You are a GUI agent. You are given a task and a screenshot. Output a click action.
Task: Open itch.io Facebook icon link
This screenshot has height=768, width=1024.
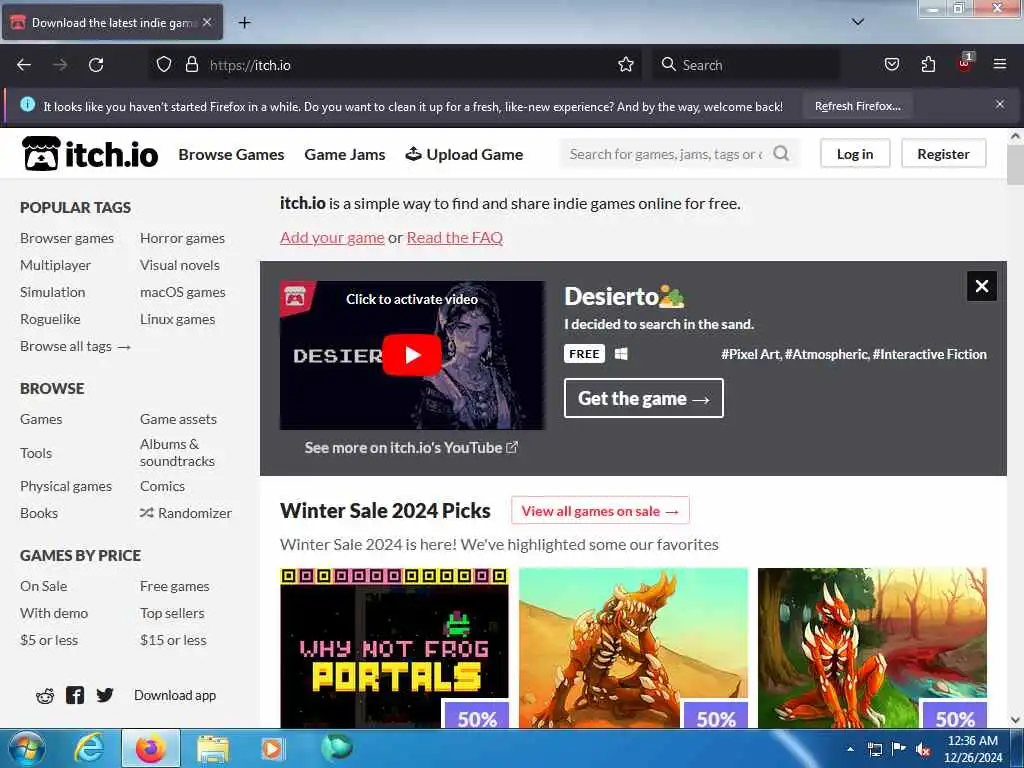tap(75, 696)
